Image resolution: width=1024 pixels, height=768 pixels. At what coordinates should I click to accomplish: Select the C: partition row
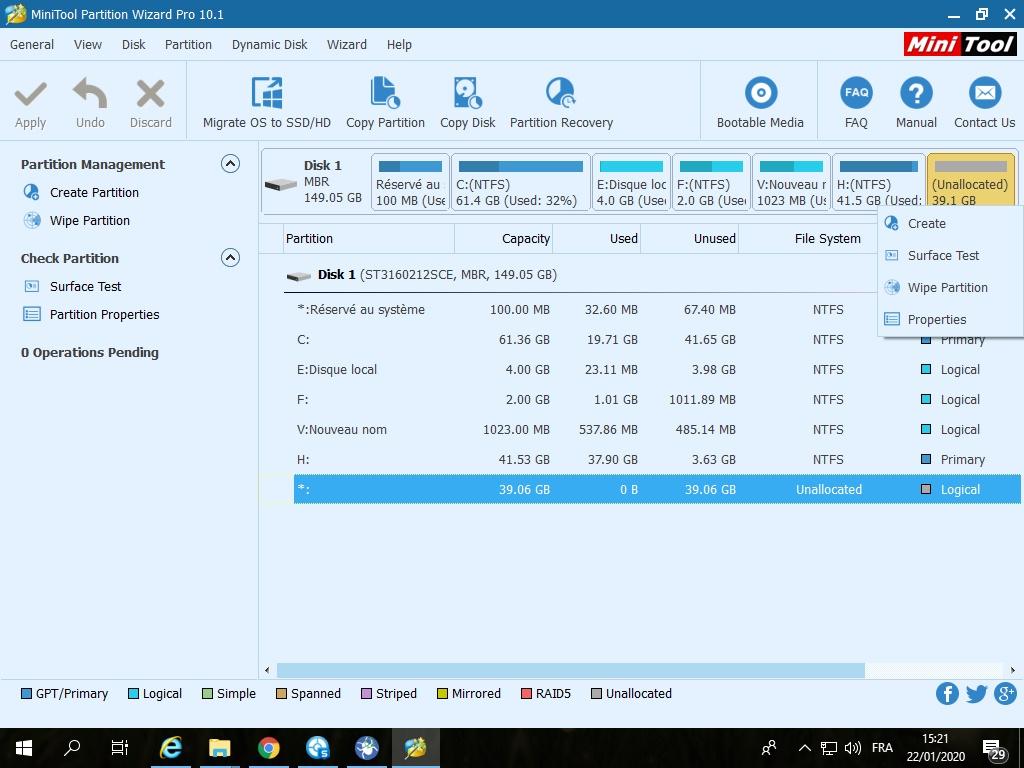point(657,340)
